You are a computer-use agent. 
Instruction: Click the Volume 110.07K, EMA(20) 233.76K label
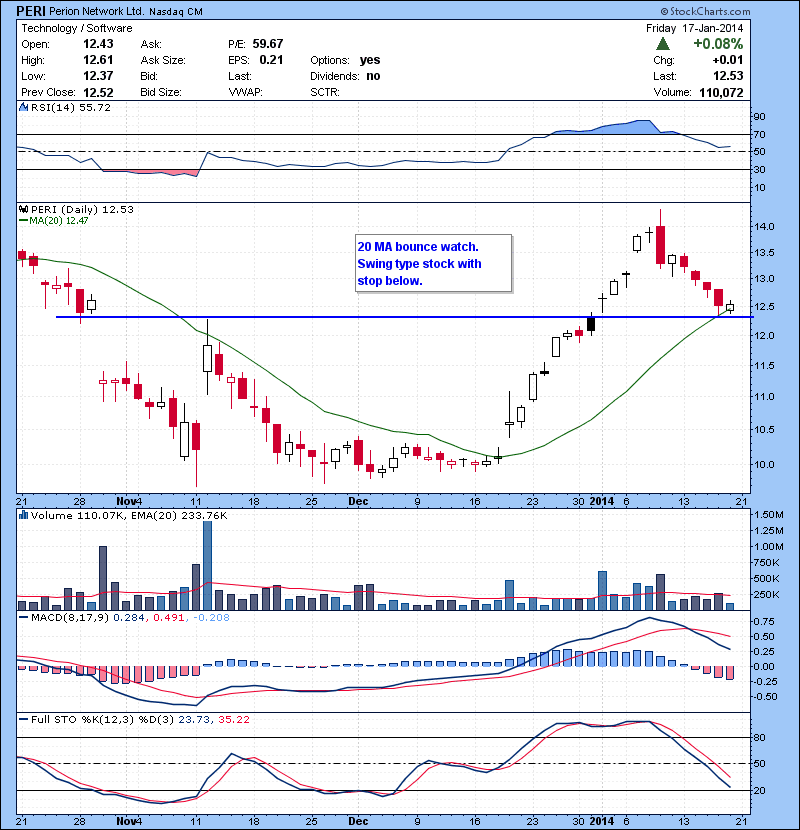click(x=129, y=516)
